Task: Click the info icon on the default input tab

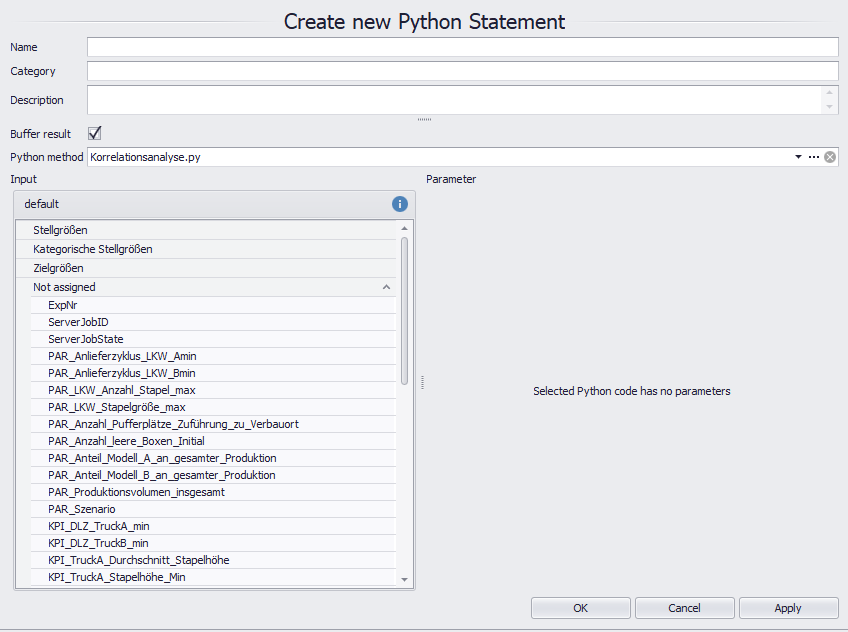Action: click(x=399, y=204)
